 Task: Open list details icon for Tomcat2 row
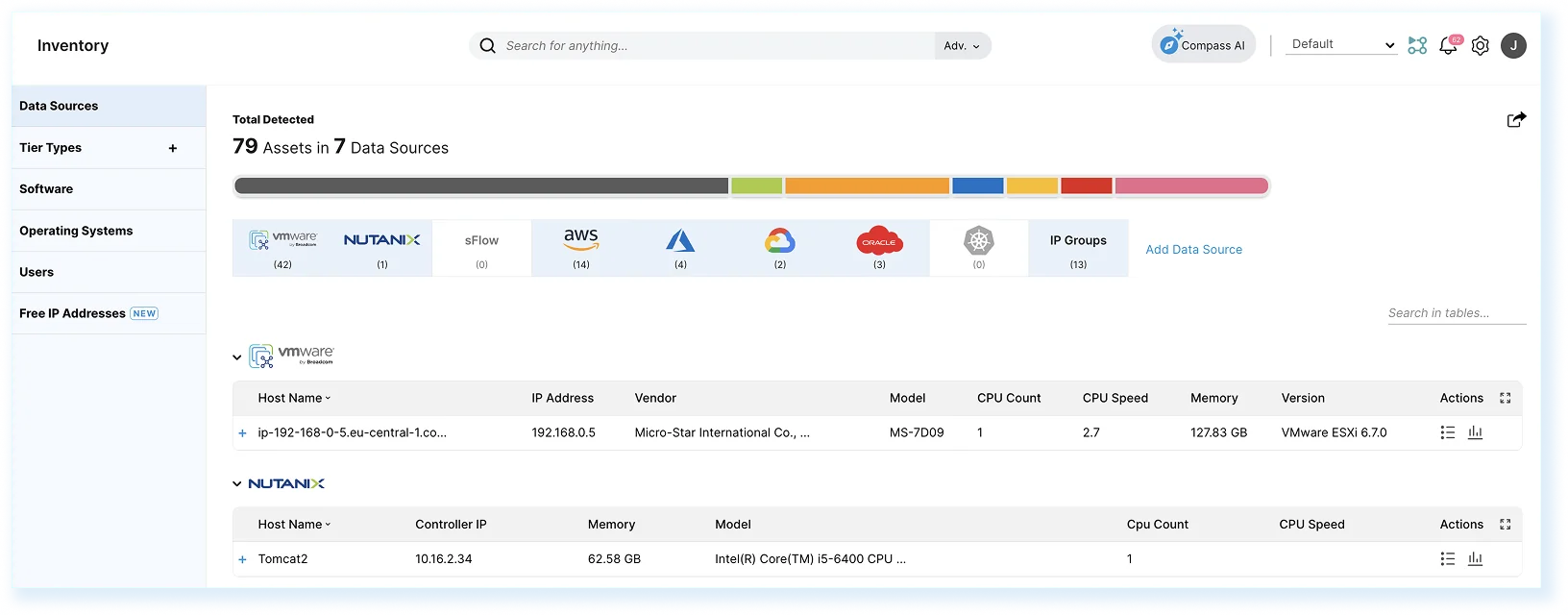tap(1448, 559)
